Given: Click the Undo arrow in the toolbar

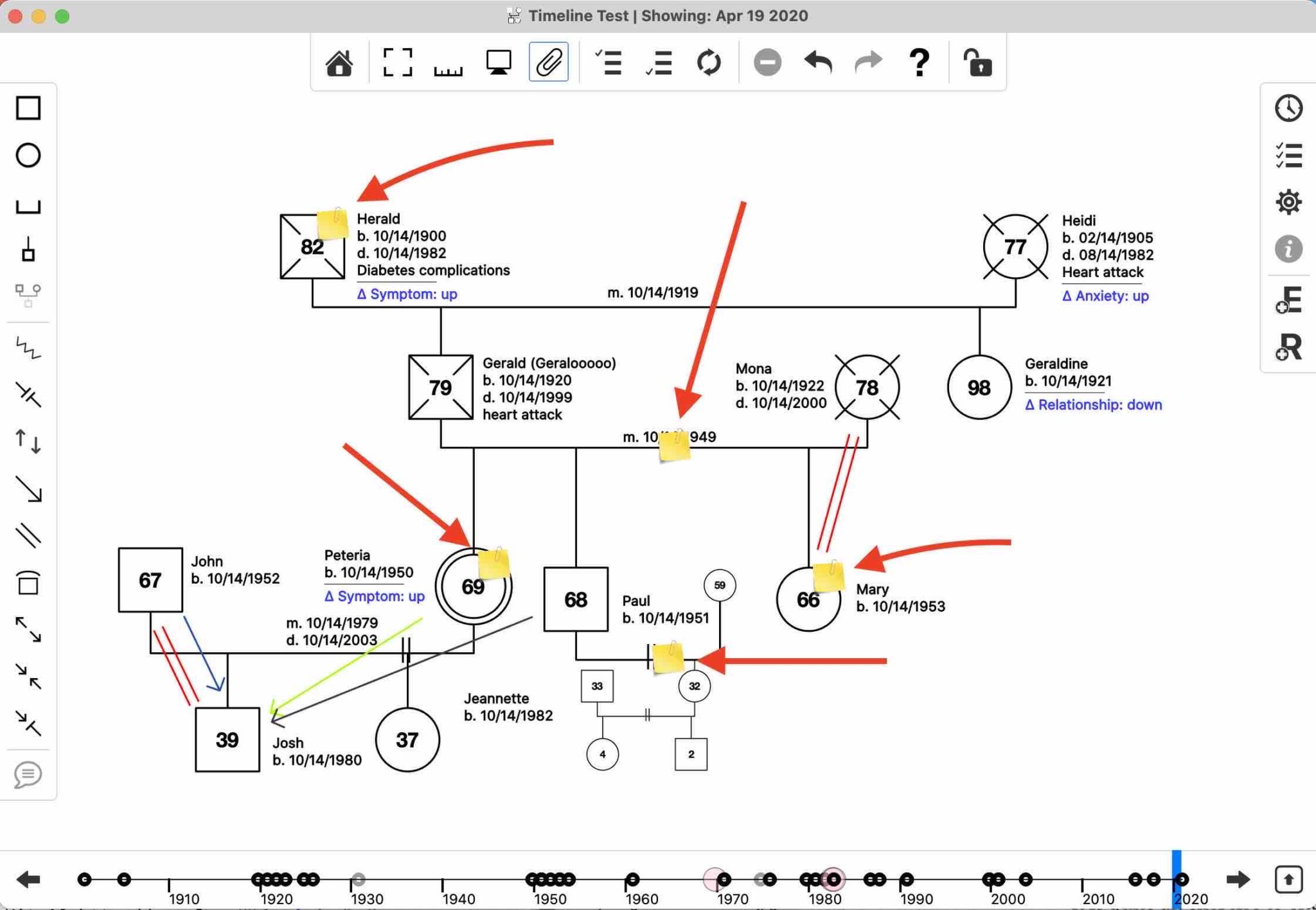Looking at the screenshot, I should 817,62.
